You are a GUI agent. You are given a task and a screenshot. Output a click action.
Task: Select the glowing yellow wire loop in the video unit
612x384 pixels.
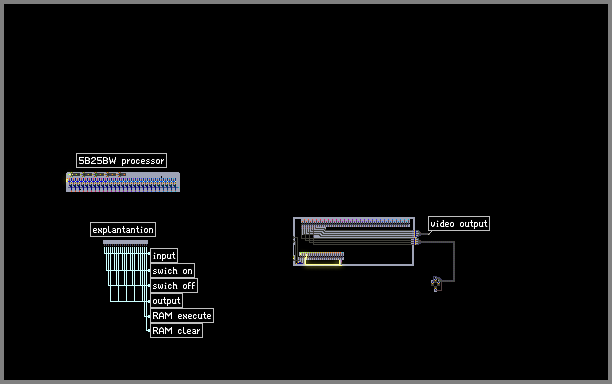point(323,260)
